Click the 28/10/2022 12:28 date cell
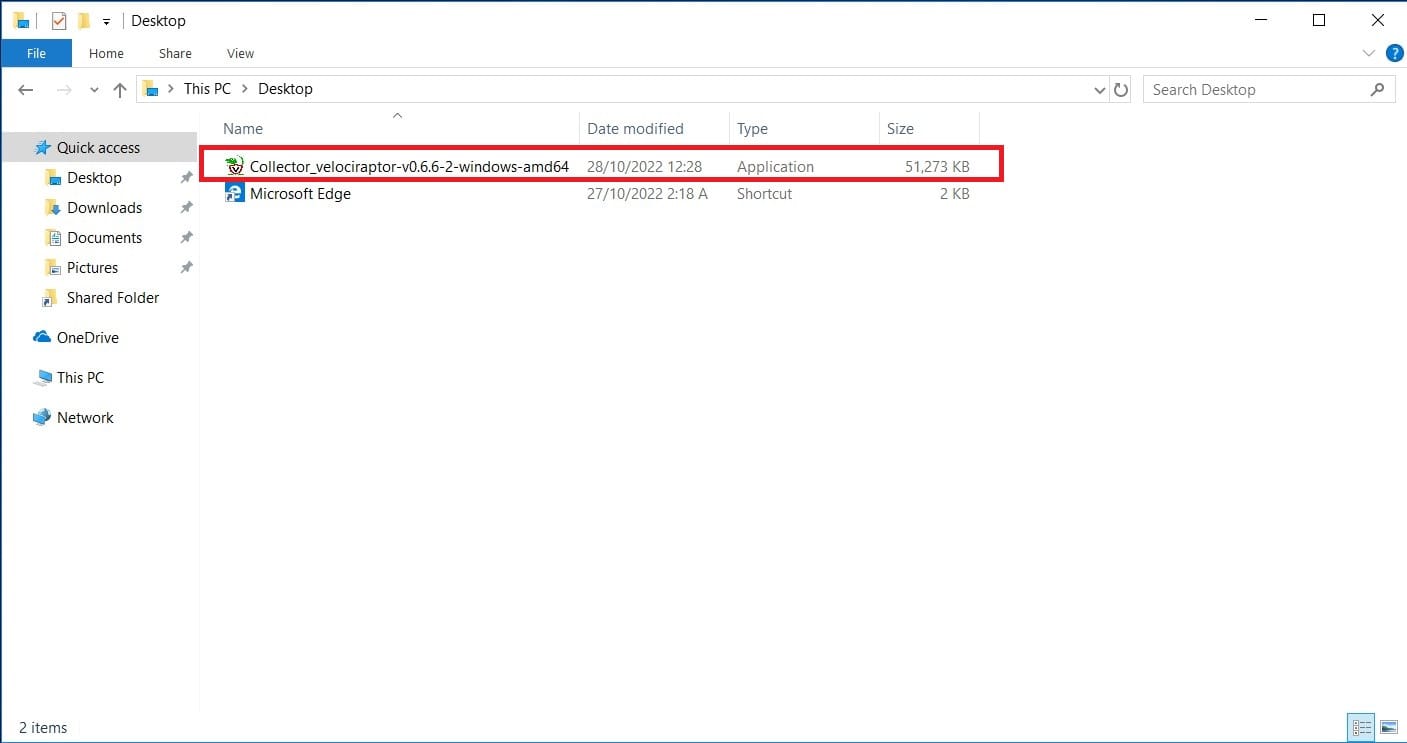Screen dimensions: 1407x743 [644, 167]
